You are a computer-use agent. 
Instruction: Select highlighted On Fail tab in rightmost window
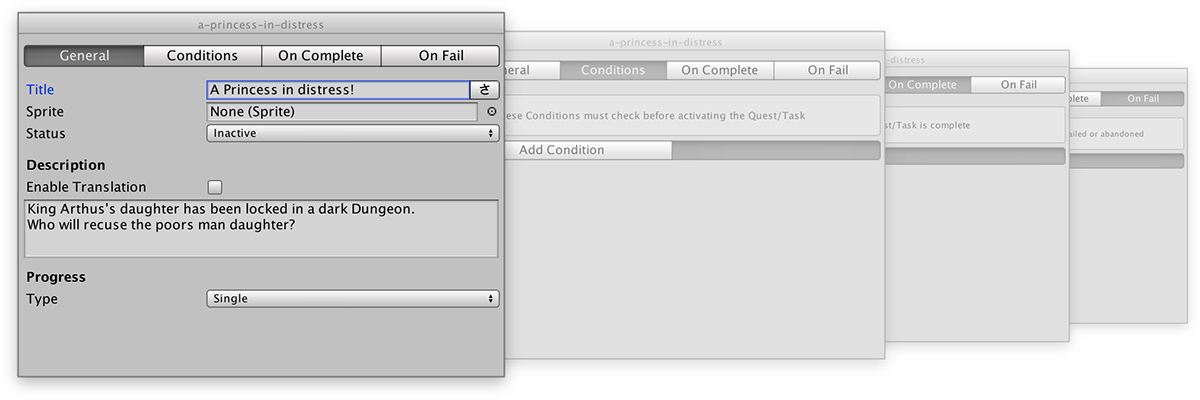(x=1143, y=99)
